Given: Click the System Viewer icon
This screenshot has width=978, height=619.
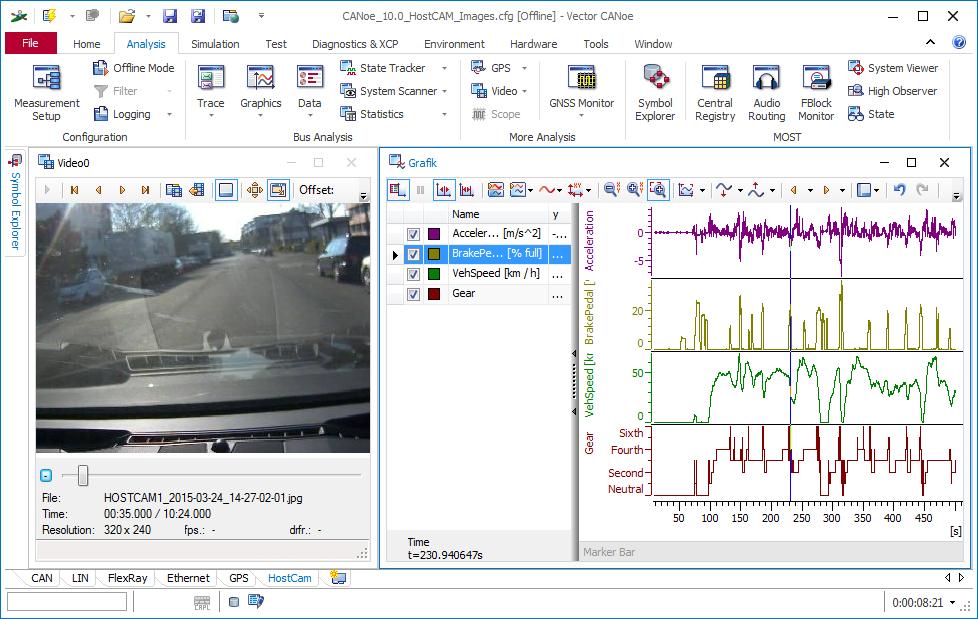Looking at the screenshot, I should (x=856, y=68).
